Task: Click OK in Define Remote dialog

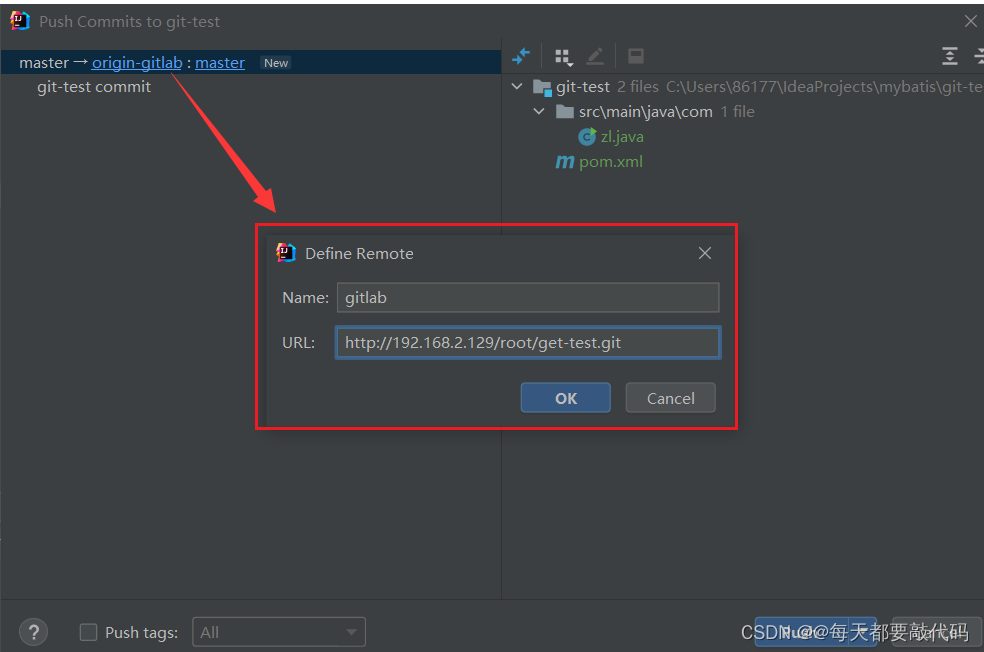Action: (x=565, y=398)
